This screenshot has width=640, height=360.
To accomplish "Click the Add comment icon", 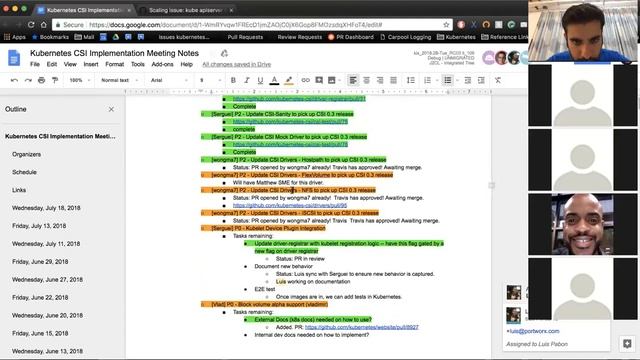I will pos(319,80).
